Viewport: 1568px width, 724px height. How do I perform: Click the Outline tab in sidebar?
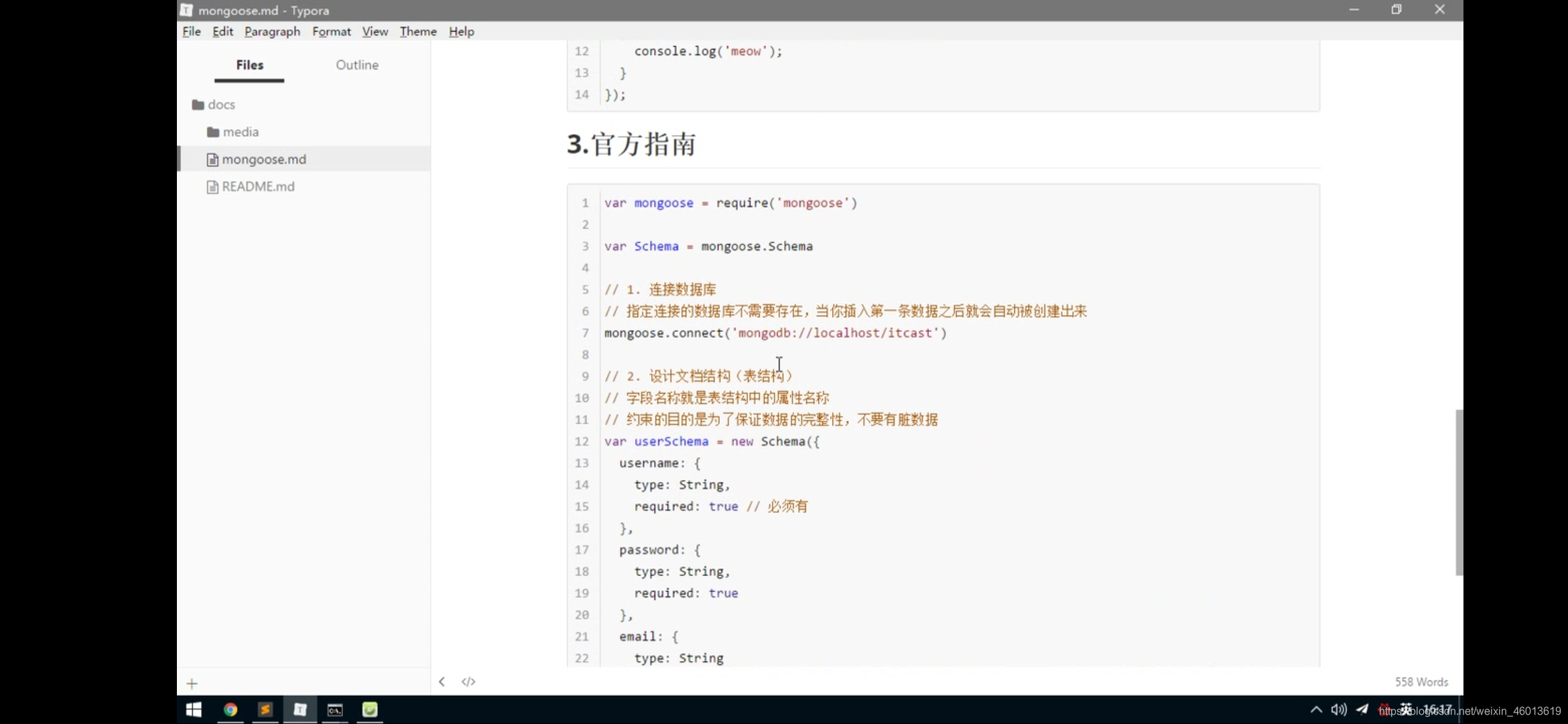[357, 64]
